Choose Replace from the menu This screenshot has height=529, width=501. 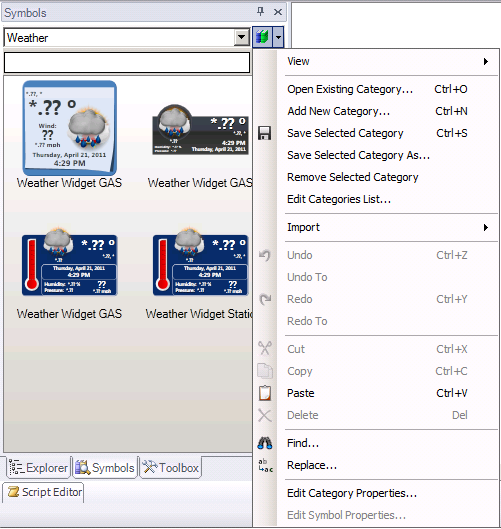pyautogui.click(x=375, y=465)
